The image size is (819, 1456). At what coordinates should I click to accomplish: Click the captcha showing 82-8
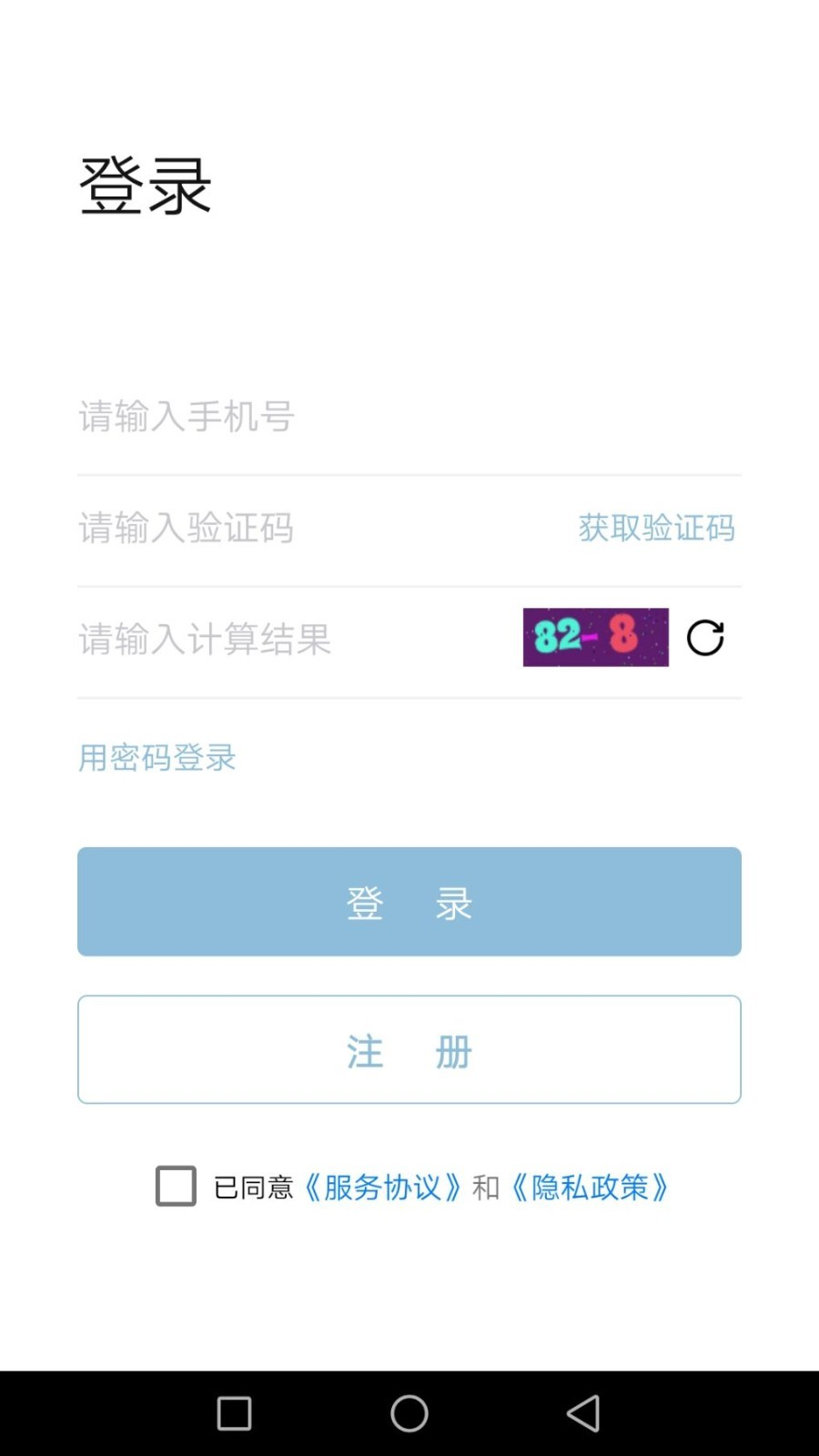coord(595,637)
